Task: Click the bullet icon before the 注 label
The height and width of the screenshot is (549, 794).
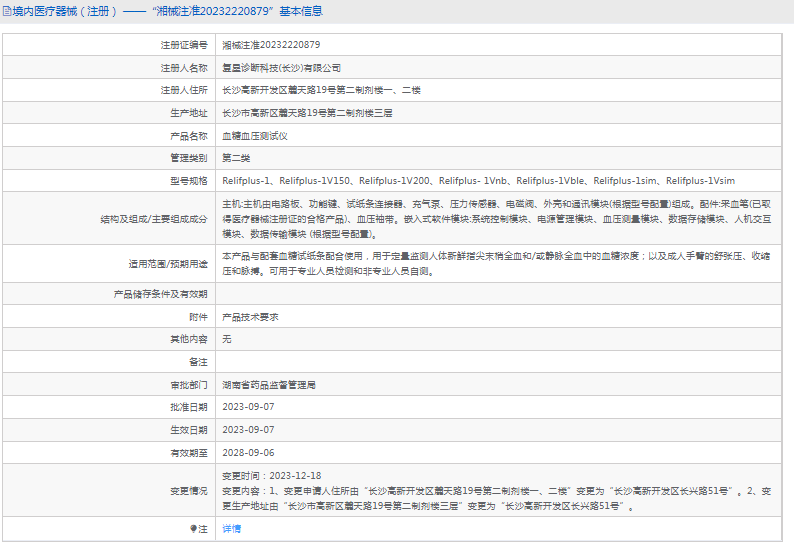Action: coord(193,529)
